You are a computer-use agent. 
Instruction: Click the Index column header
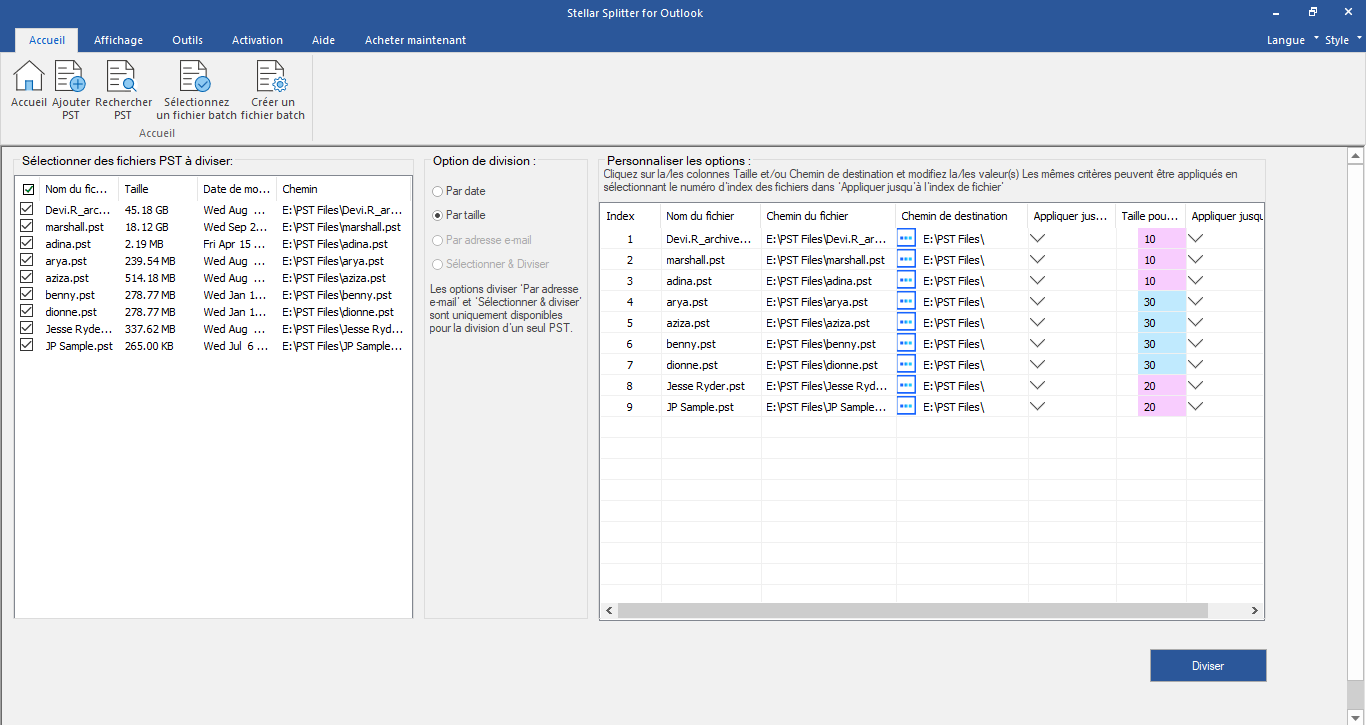(x=630, y=216)
